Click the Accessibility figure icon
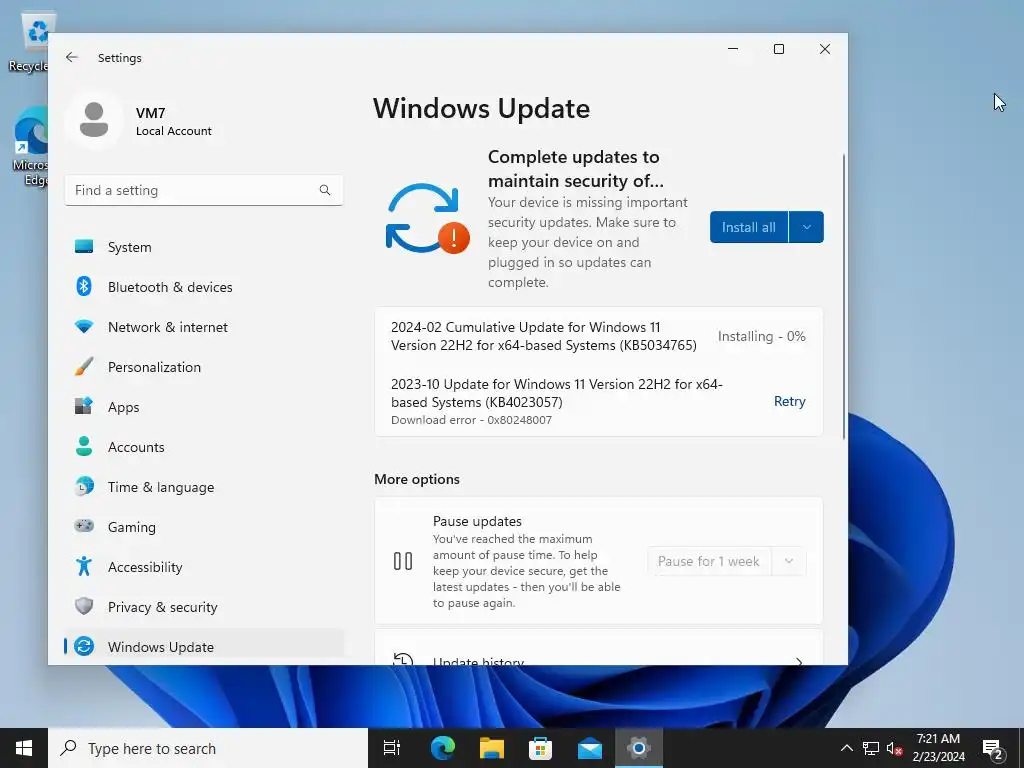 pos(84,566)
